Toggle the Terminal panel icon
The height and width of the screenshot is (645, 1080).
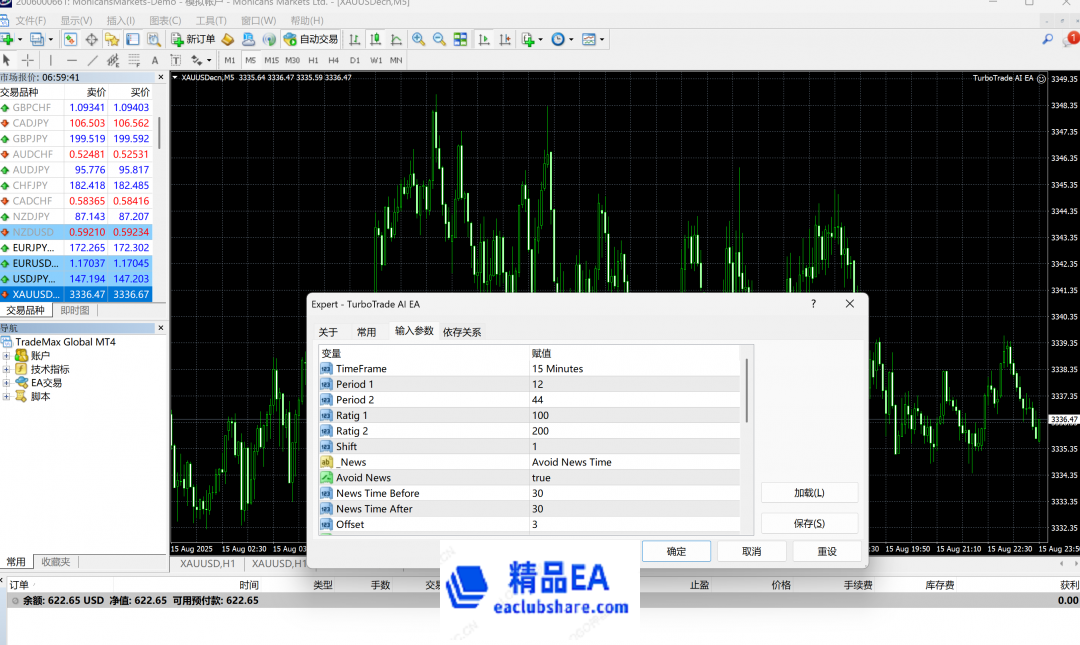pyautogui.click(x=133, y=39)
